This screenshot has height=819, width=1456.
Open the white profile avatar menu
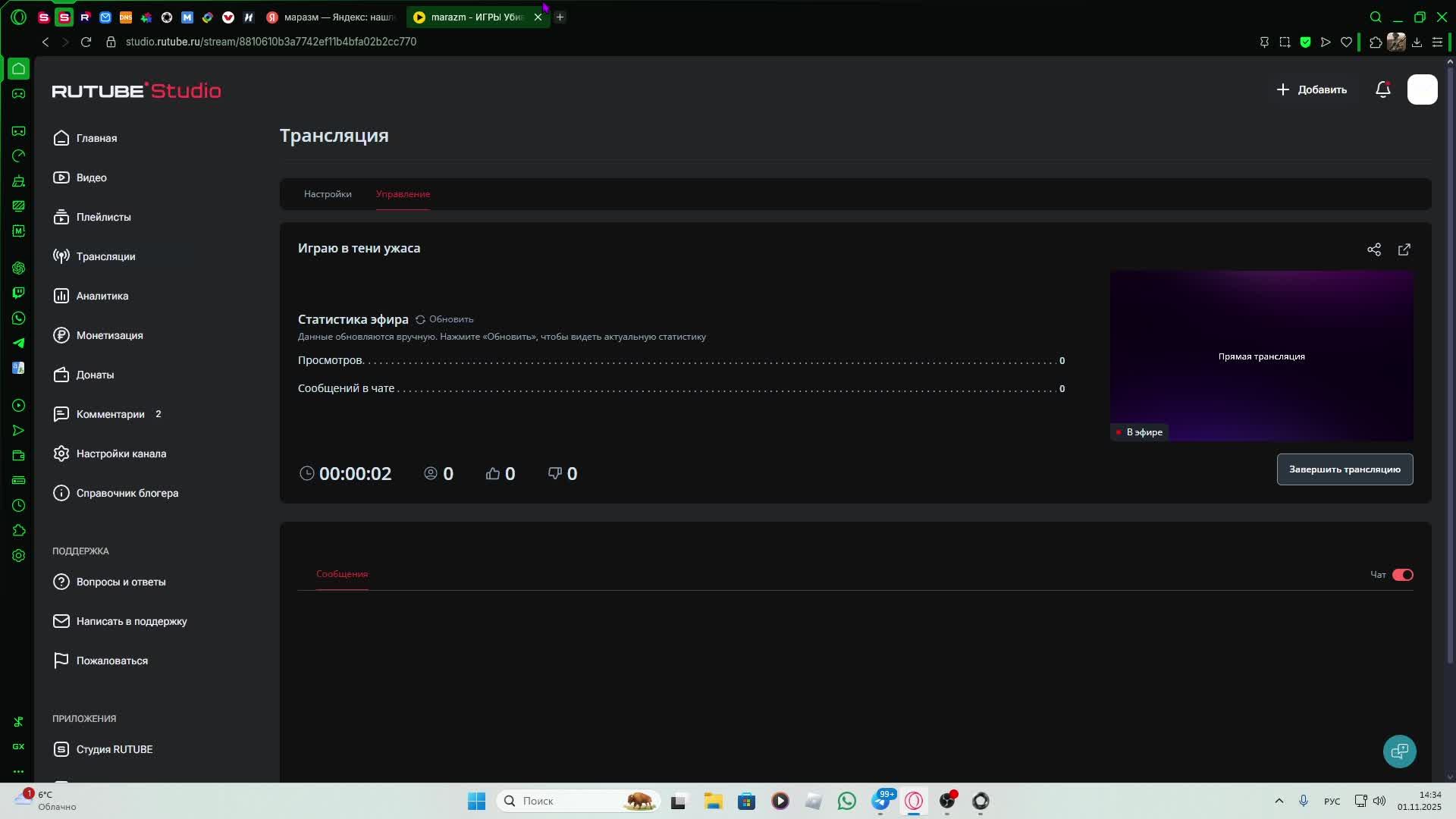(1422, 89)
